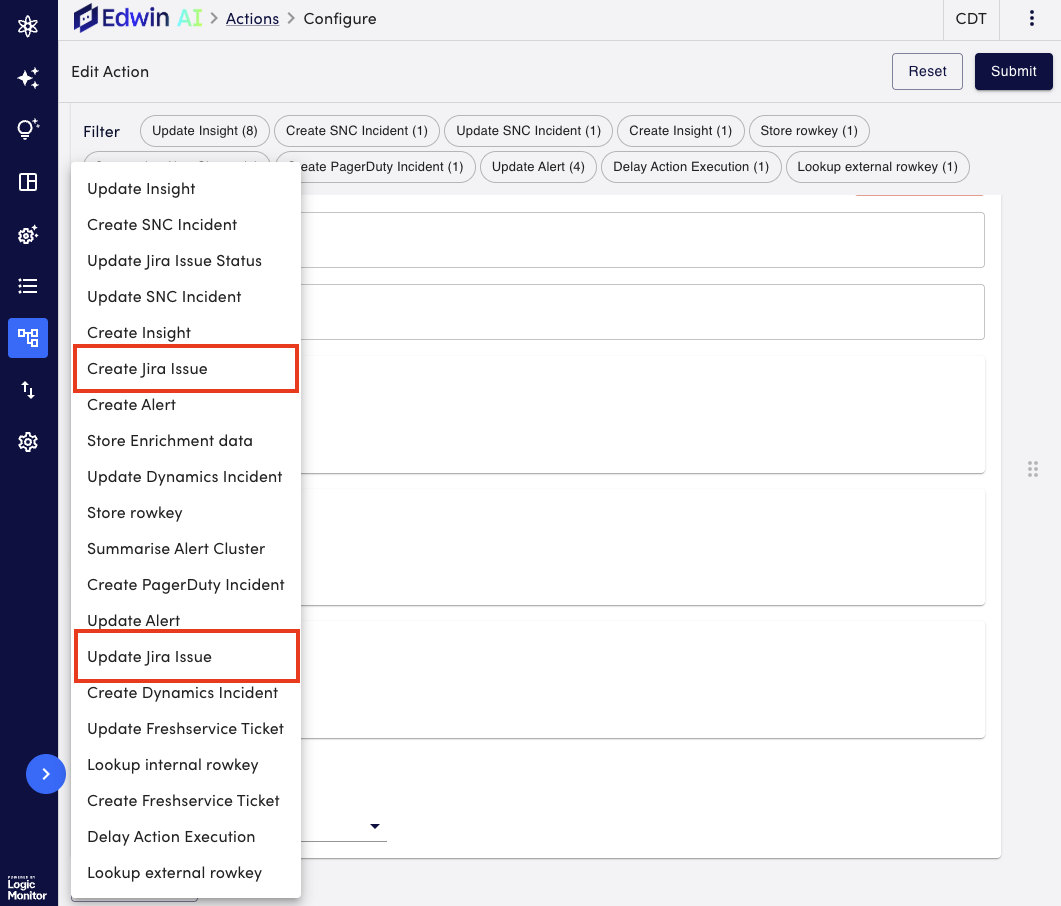Viewport: 1061px width, 906px height.
Task: Open the atom icon in sidebar
Action: [x=28, y=26]
